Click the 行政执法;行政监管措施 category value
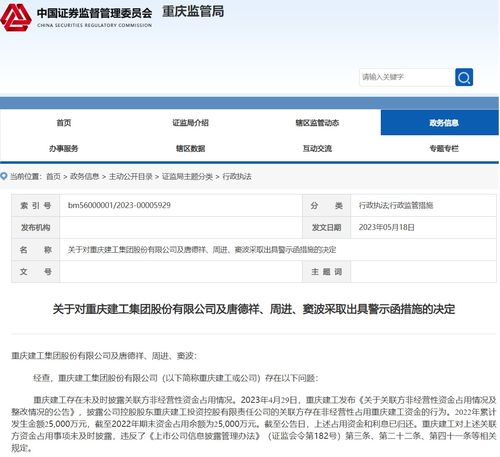Viewport: 500px width, 457px height. tap(396, 205)
